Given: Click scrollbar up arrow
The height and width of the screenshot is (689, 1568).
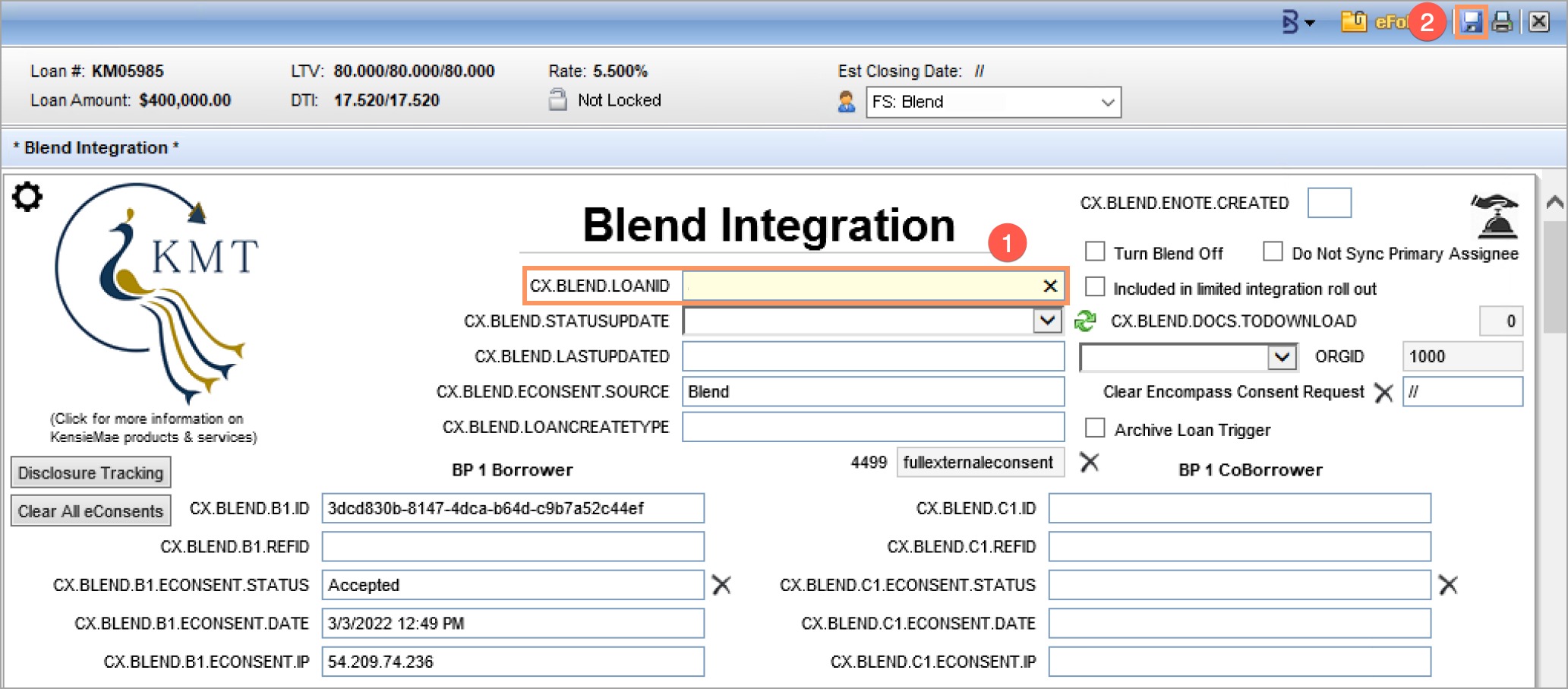Looking at the screenshot, I should [x=1554, y=202].
